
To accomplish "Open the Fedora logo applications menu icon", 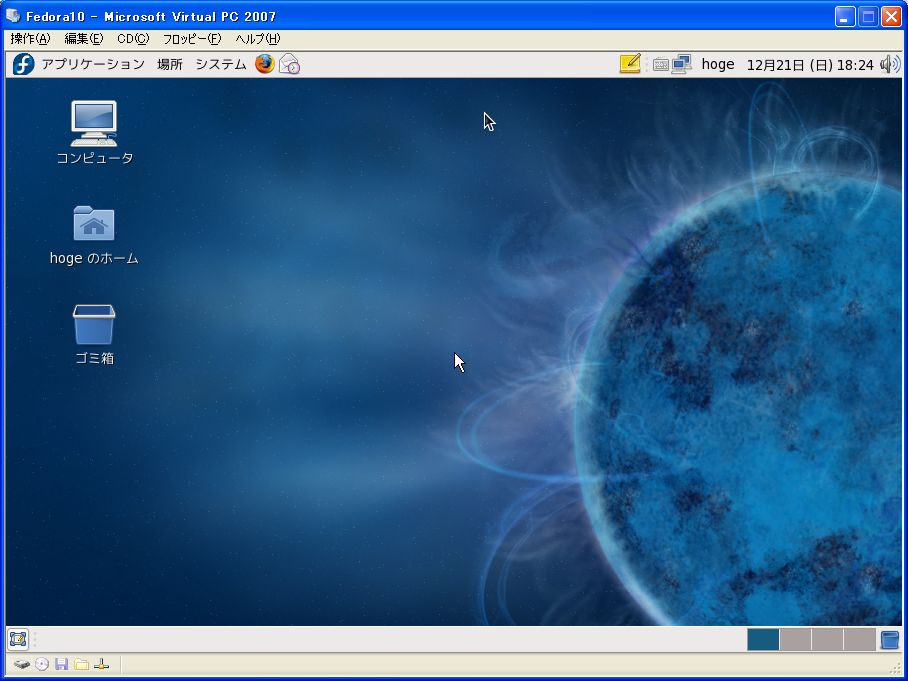I will point(24,64).
